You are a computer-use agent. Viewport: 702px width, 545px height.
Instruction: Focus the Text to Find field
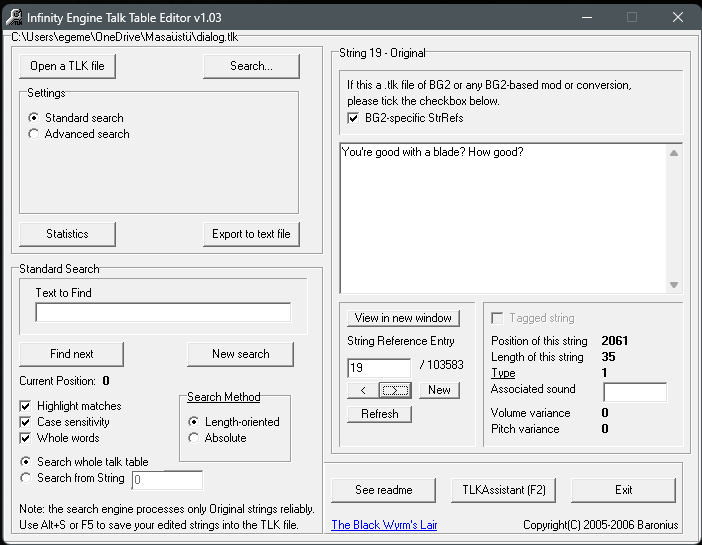click(x=163, y=312)
